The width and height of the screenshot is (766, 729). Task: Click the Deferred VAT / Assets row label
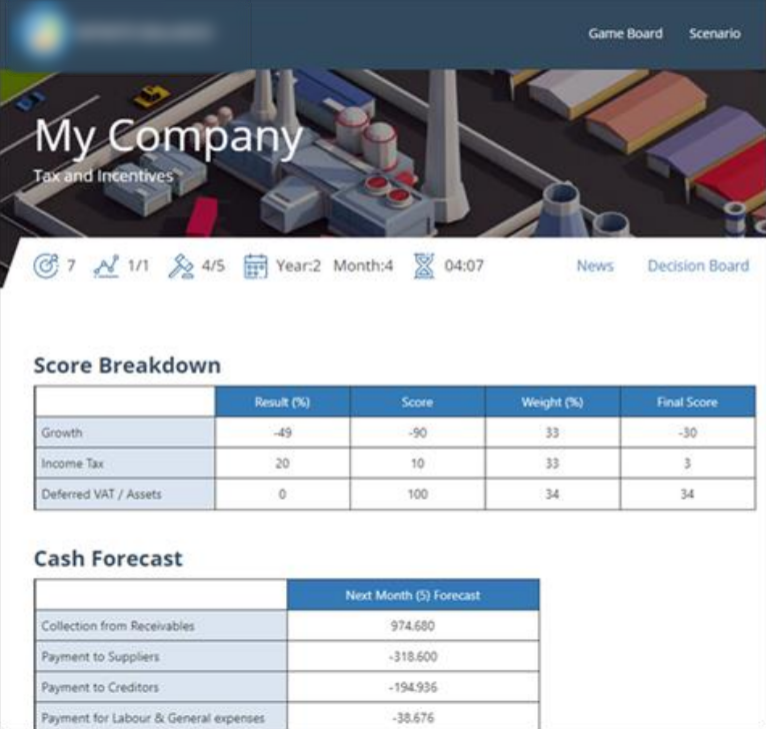pos(101,494)
